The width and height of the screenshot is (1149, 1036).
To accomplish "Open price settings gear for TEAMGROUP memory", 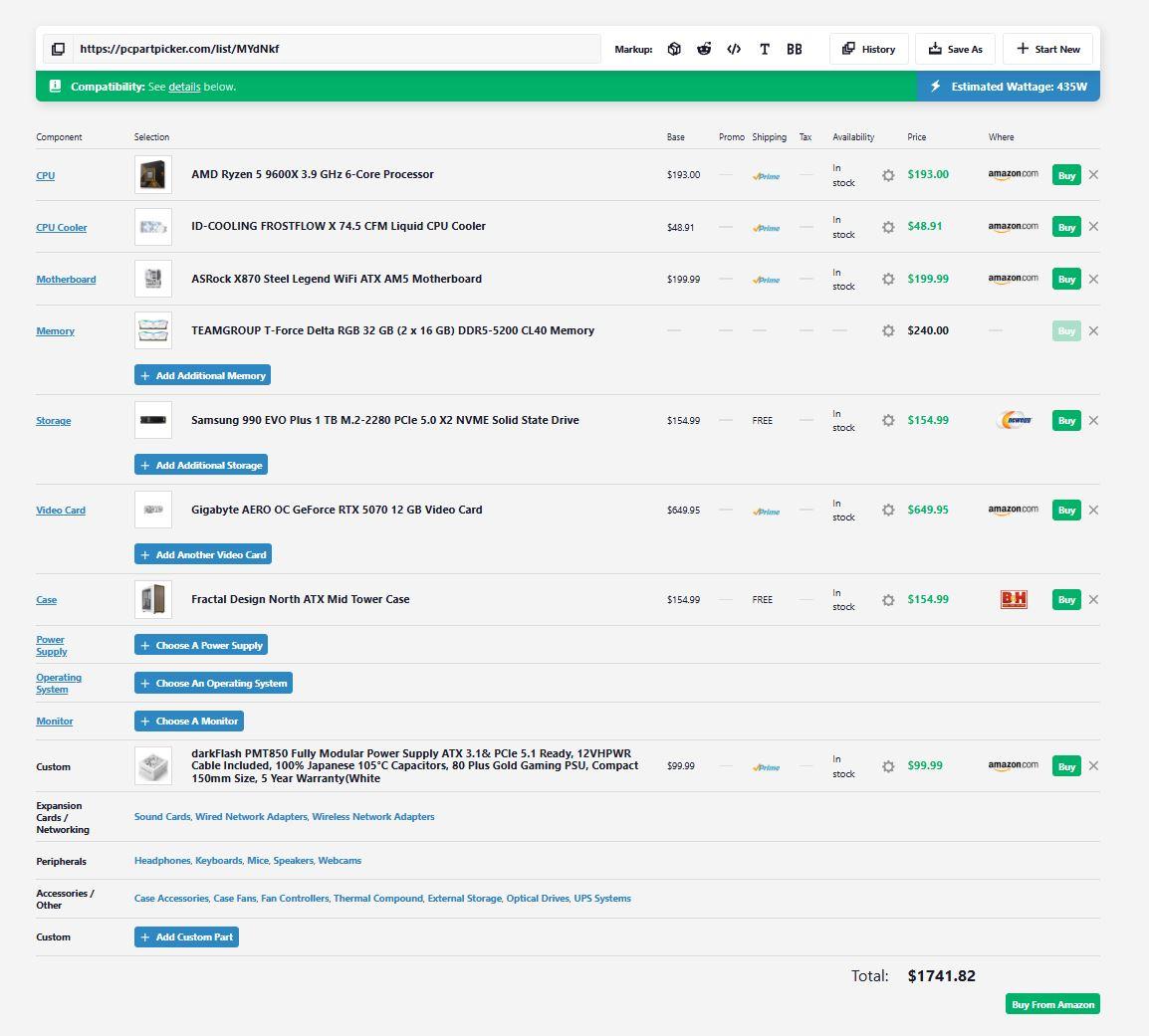I will pos(888,331).
